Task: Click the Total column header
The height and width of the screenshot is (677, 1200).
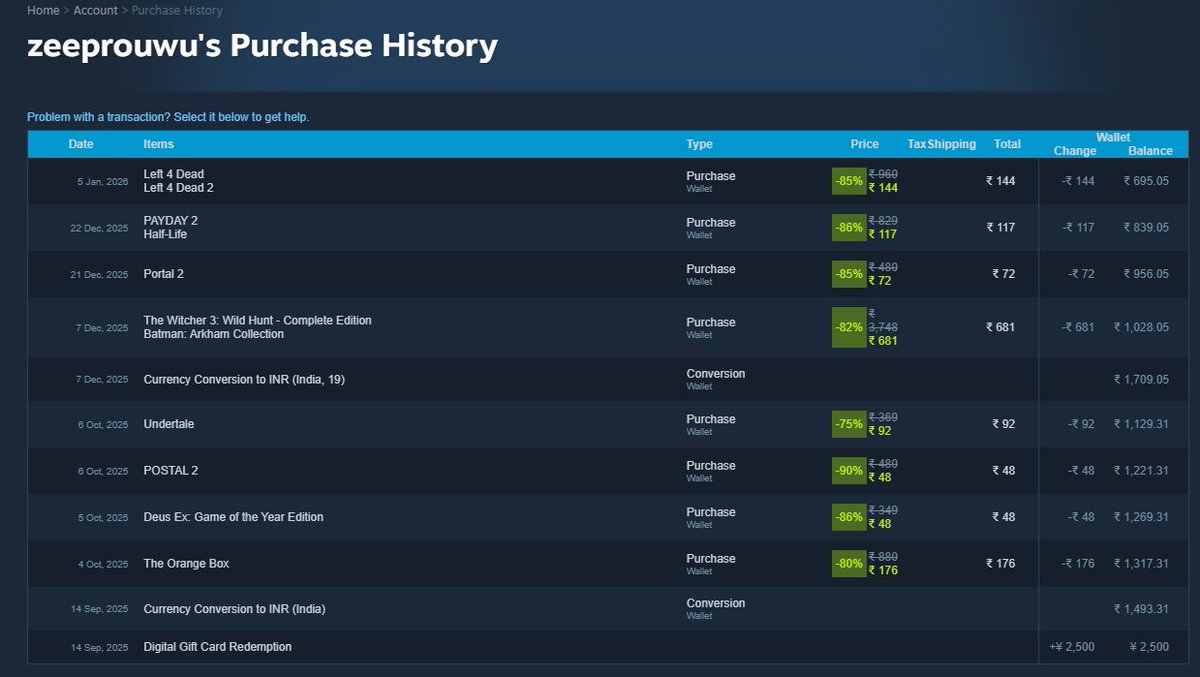Action: tap(1007, 144)
